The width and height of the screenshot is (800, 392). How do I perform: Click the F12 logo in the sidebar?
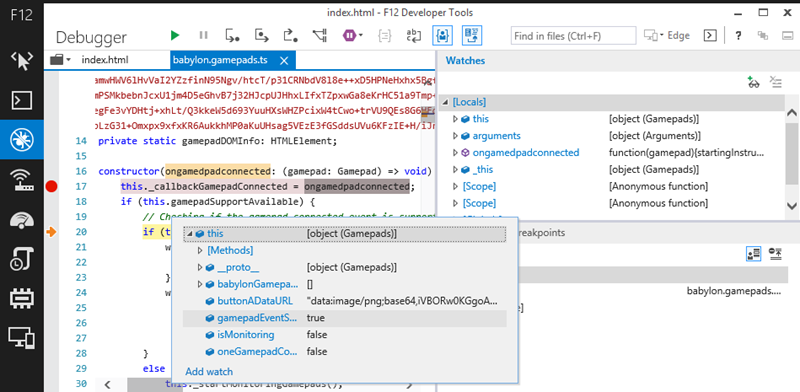tap(22, 14)
